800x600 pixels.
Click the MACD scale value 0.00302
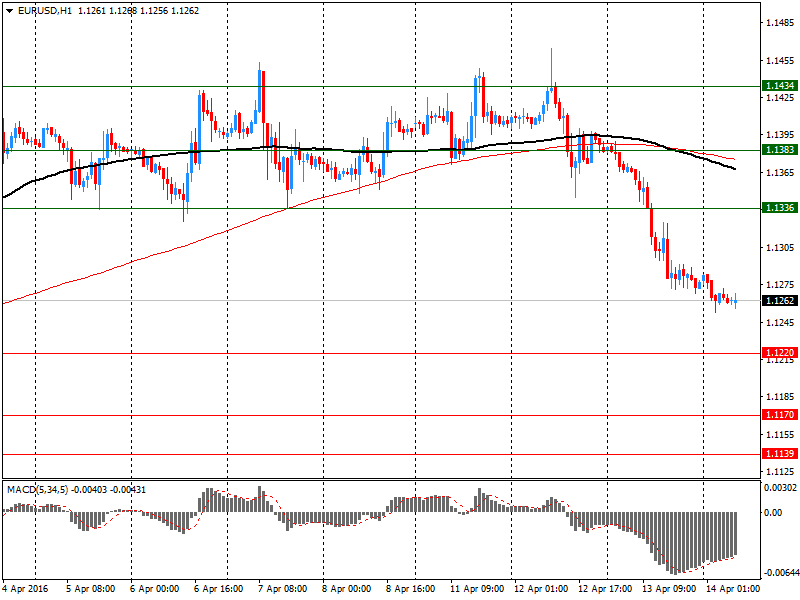781,488
